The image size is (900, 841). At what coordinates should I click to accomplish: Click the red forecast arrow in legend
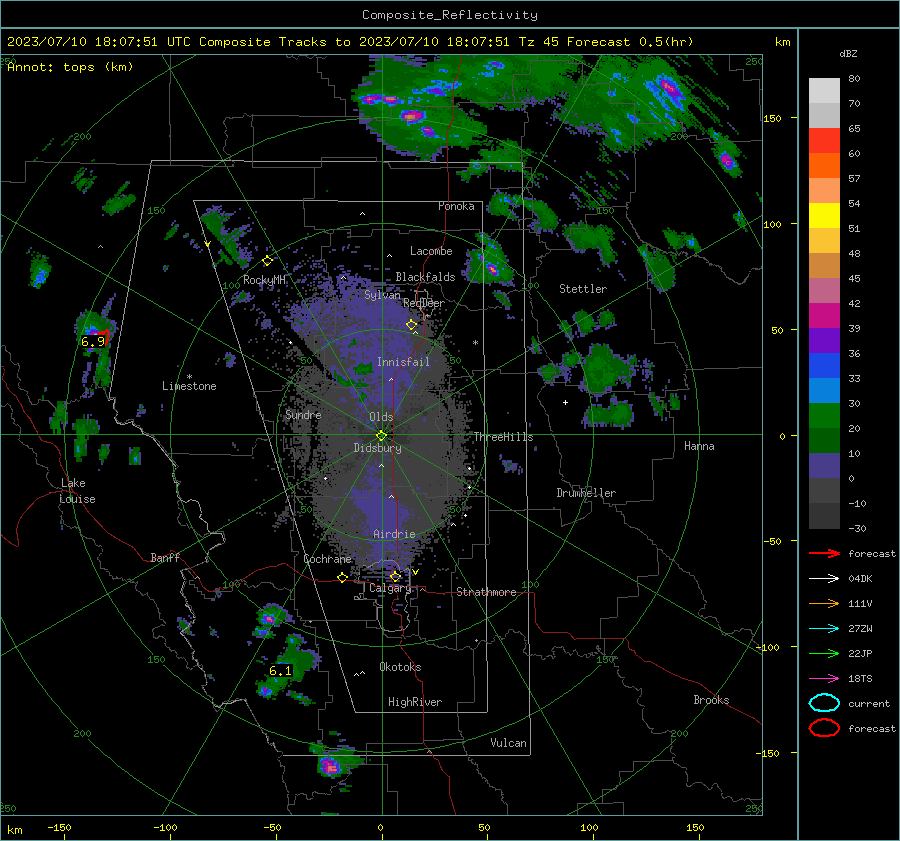tap(824, 553)
